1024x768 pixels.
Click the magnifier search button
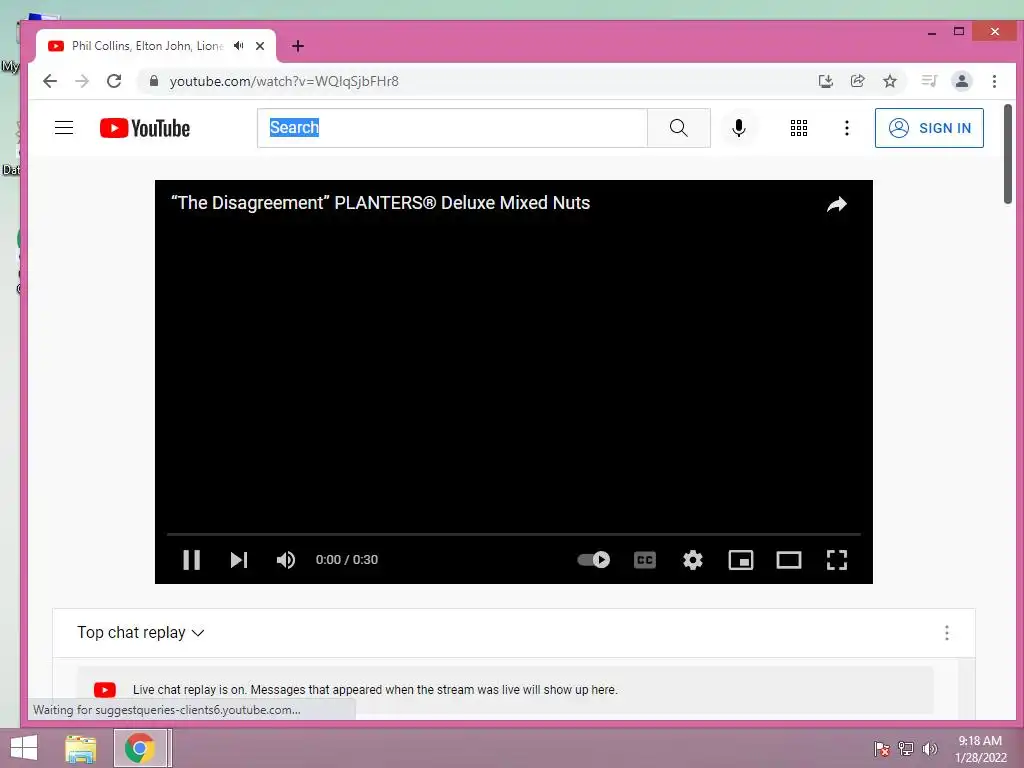679,128
